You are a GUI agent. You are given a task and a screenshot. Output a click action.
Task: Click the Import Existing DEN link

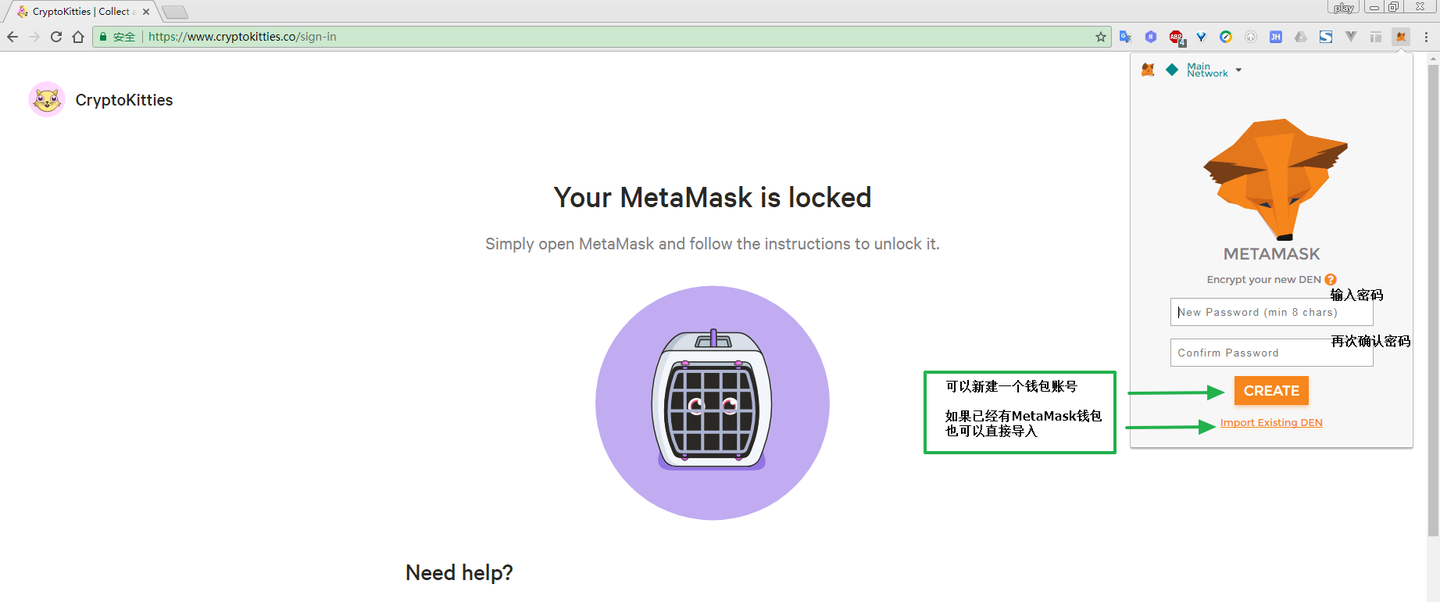click(x=1271, y=423)
